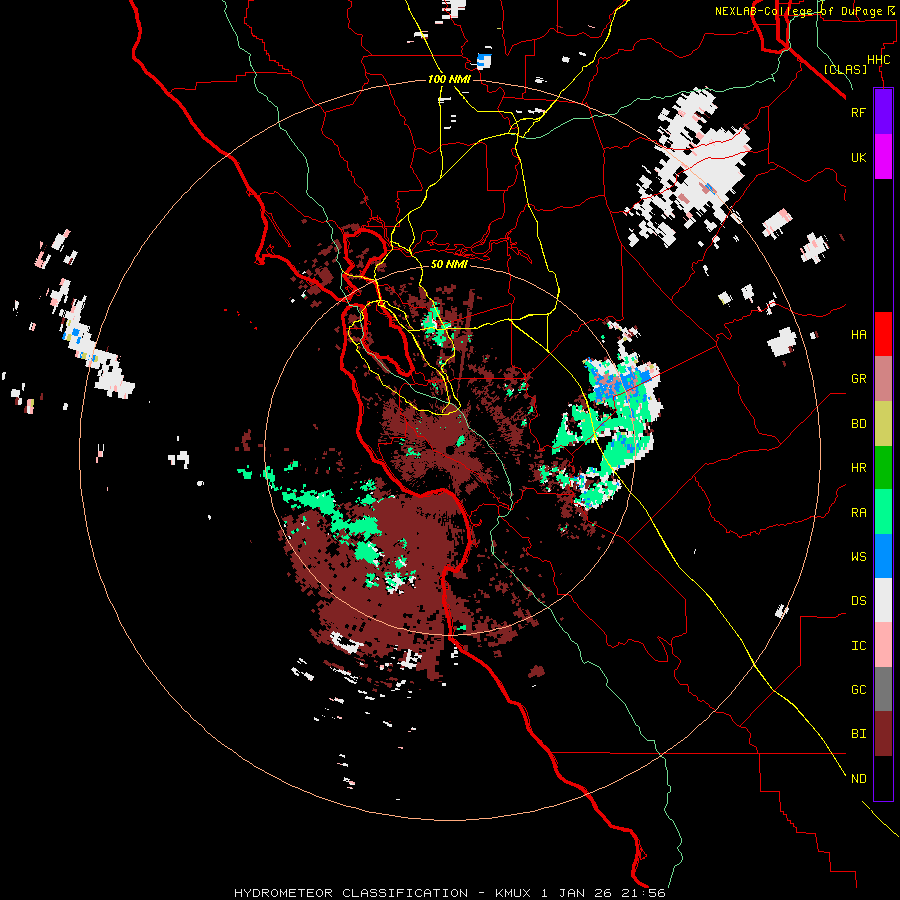900x900 pixels.
Task: Click the GC gray legend swatch
Action: (x=883, y=689)
